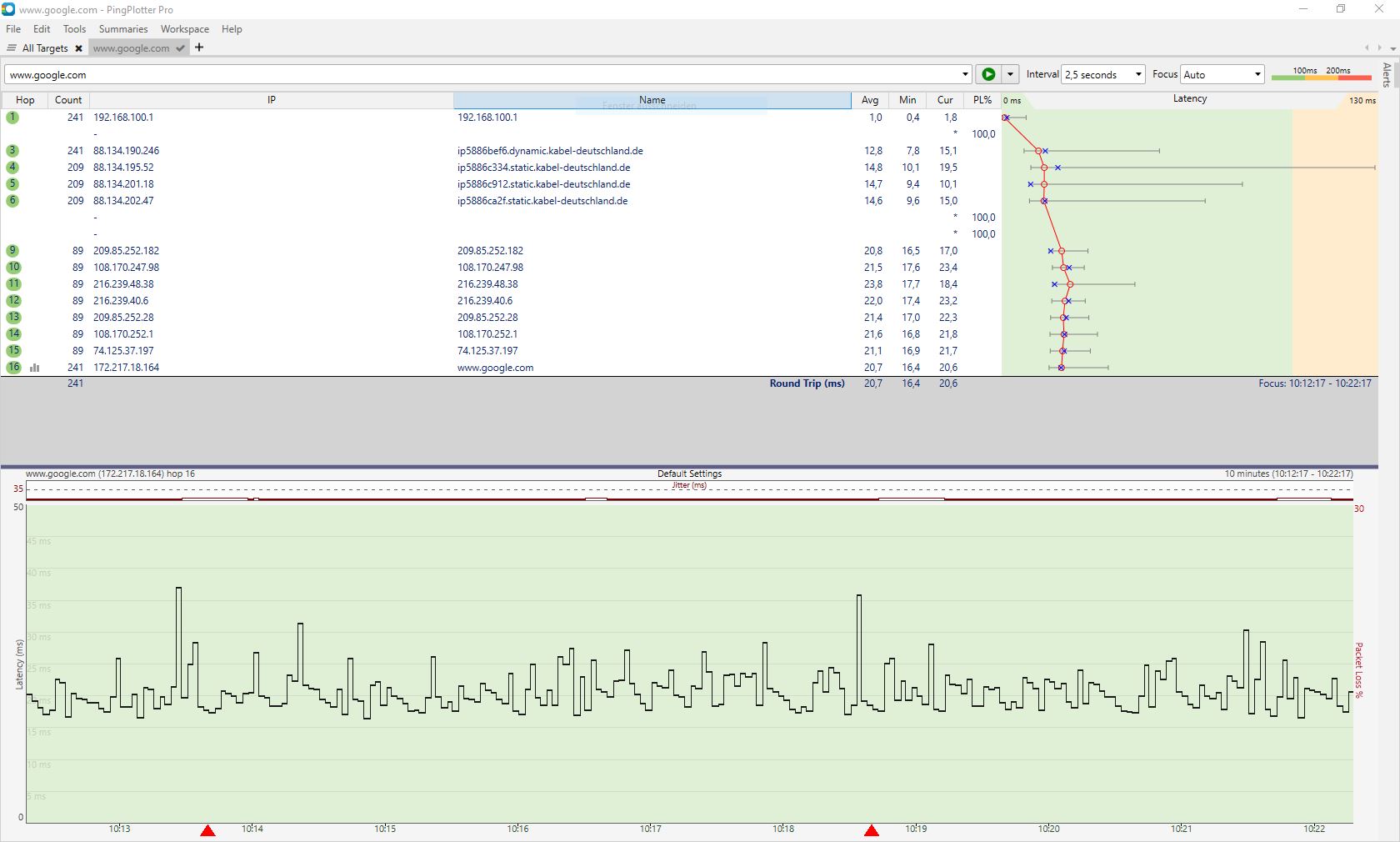The height and width of the screenshot is (842, 1400).
Task: Open the Edit menu
Action: (x=42, y=28)
